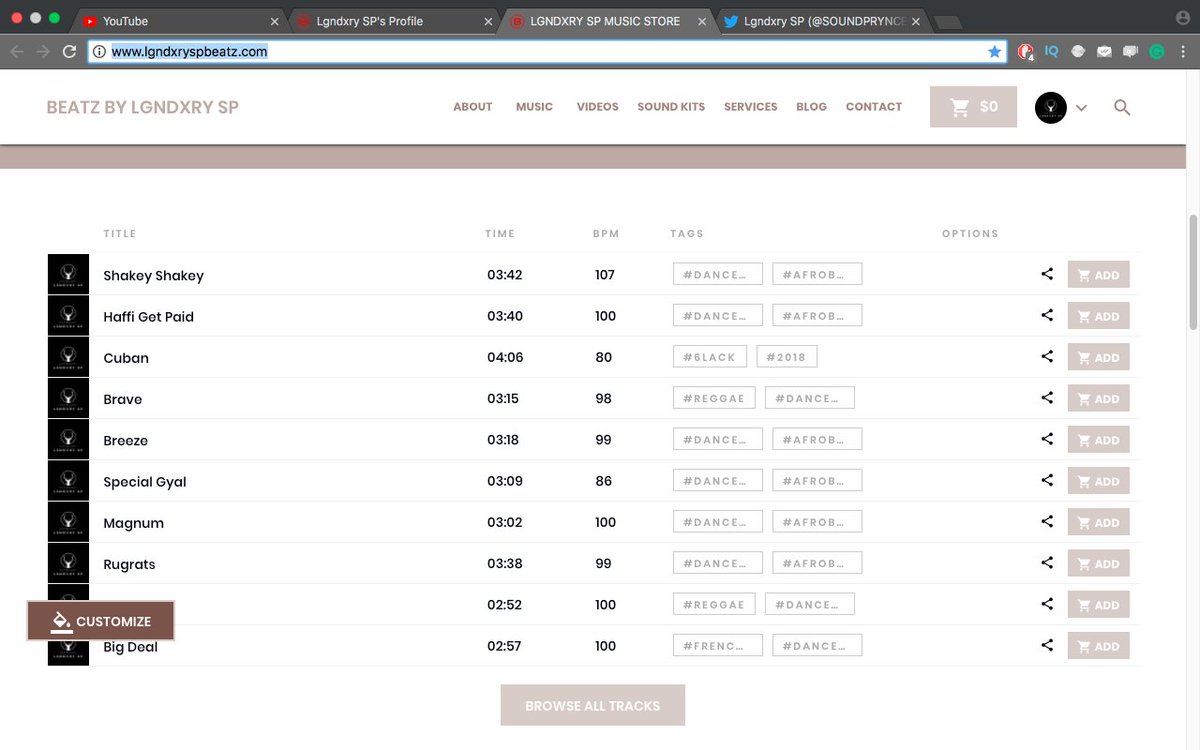1200x750 pixels.
Task: Add Brave to cart
Action: (1098, 399)
